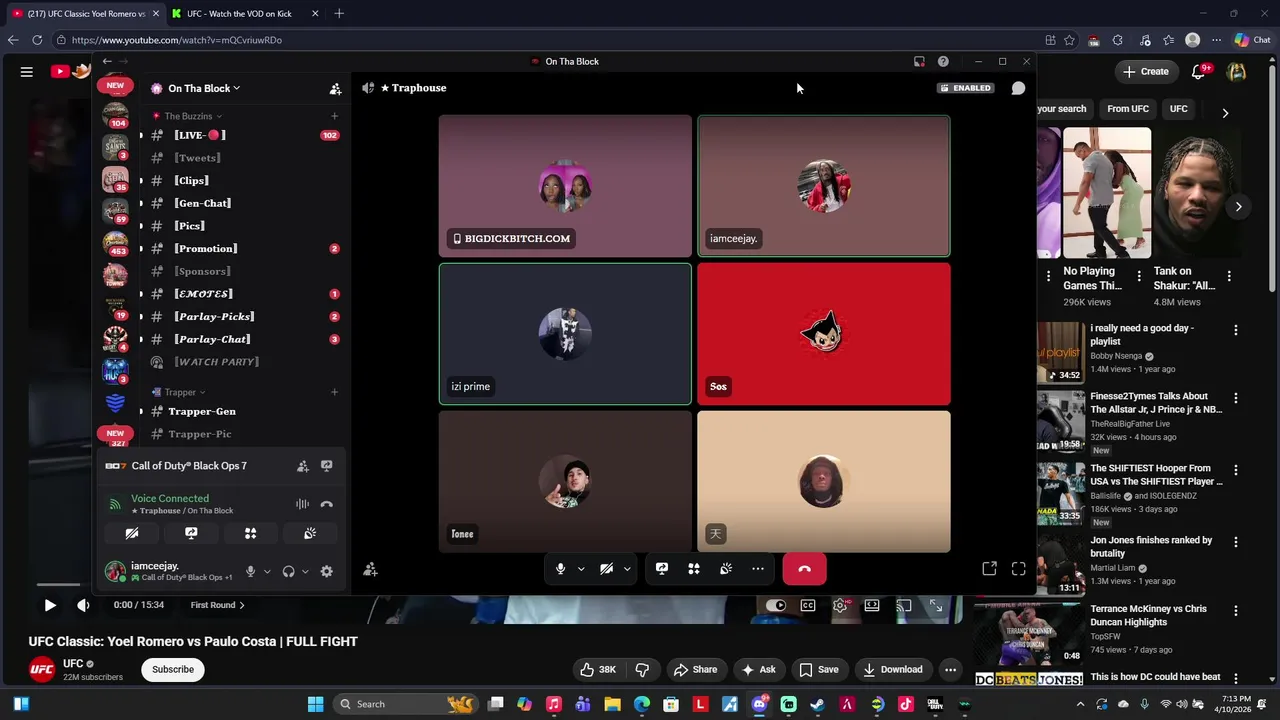Share screen button in voice panel
The width and height of the screenshot is (1280, 720).
pos(191,533)
